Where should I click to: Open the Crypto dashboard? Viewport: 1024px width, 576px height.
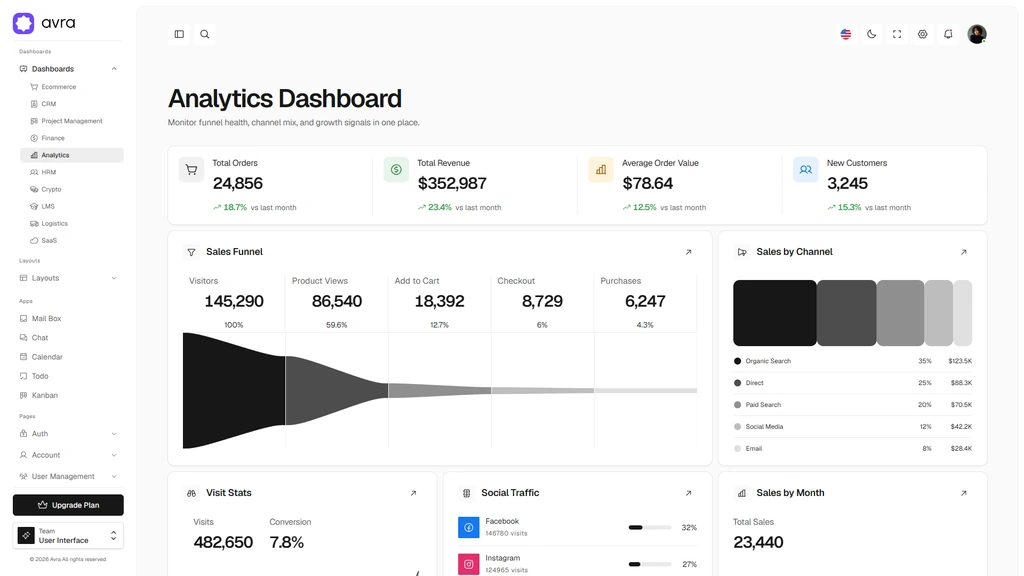coord(72,189)
